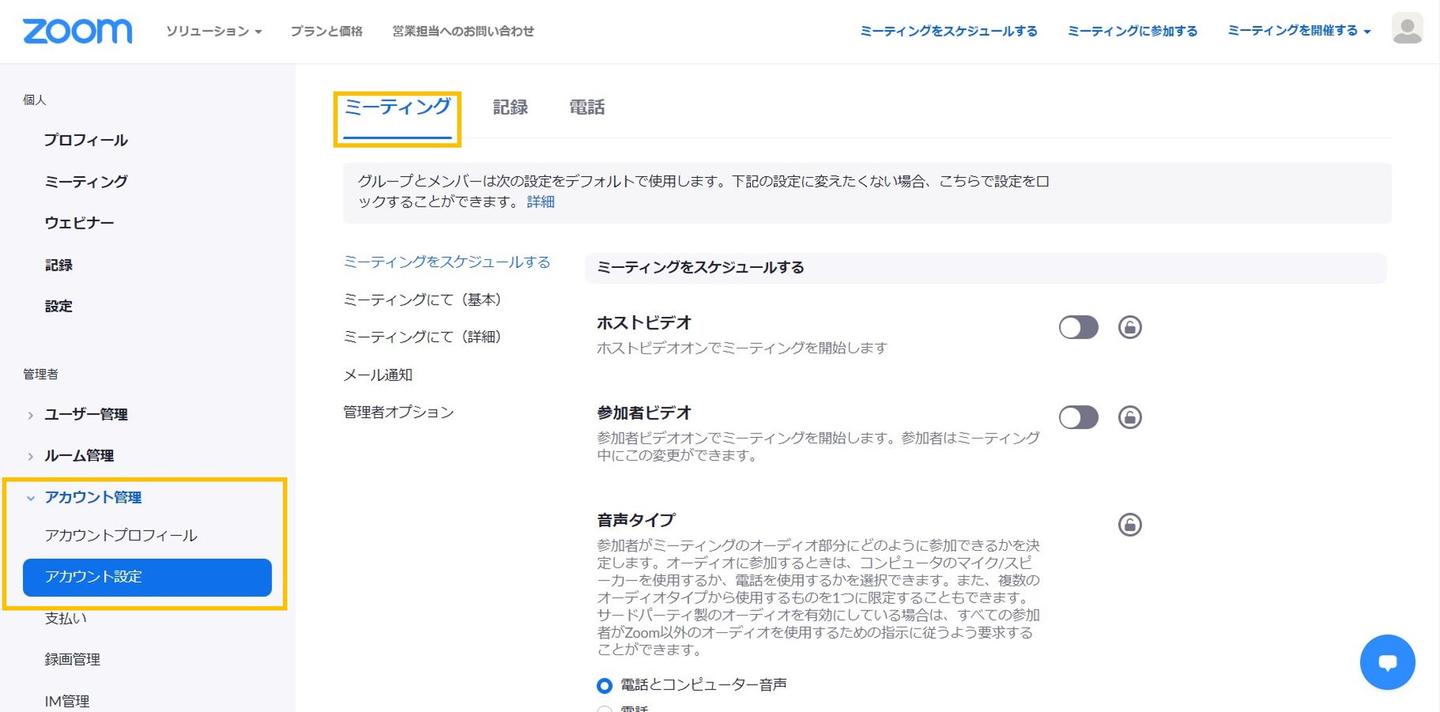The height and width of the screenshot is (712, 1440).
Task: Open the blue chat support bubble
Action: point(1387,662)
